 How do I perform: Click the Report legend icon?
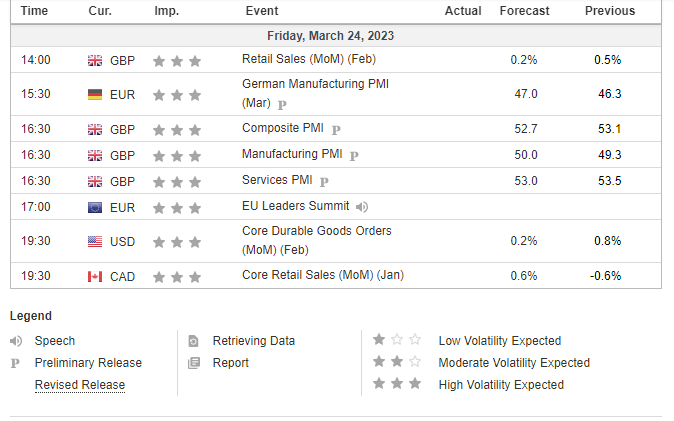coord(194,363)
